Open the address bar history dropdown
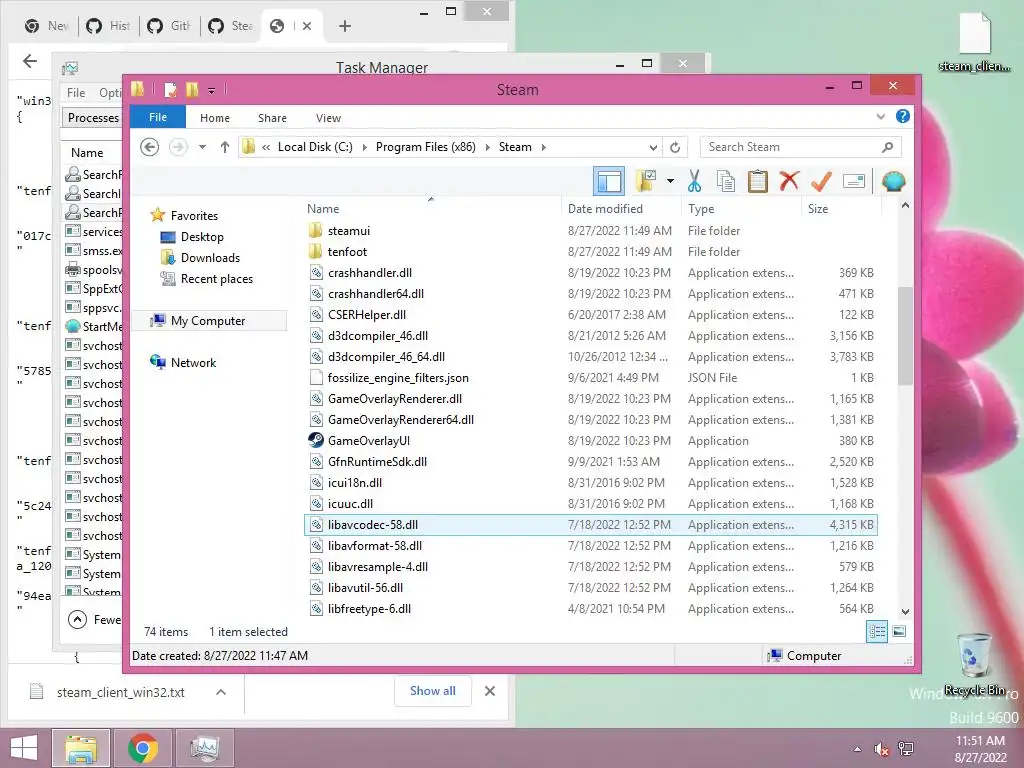 (653, 147)
